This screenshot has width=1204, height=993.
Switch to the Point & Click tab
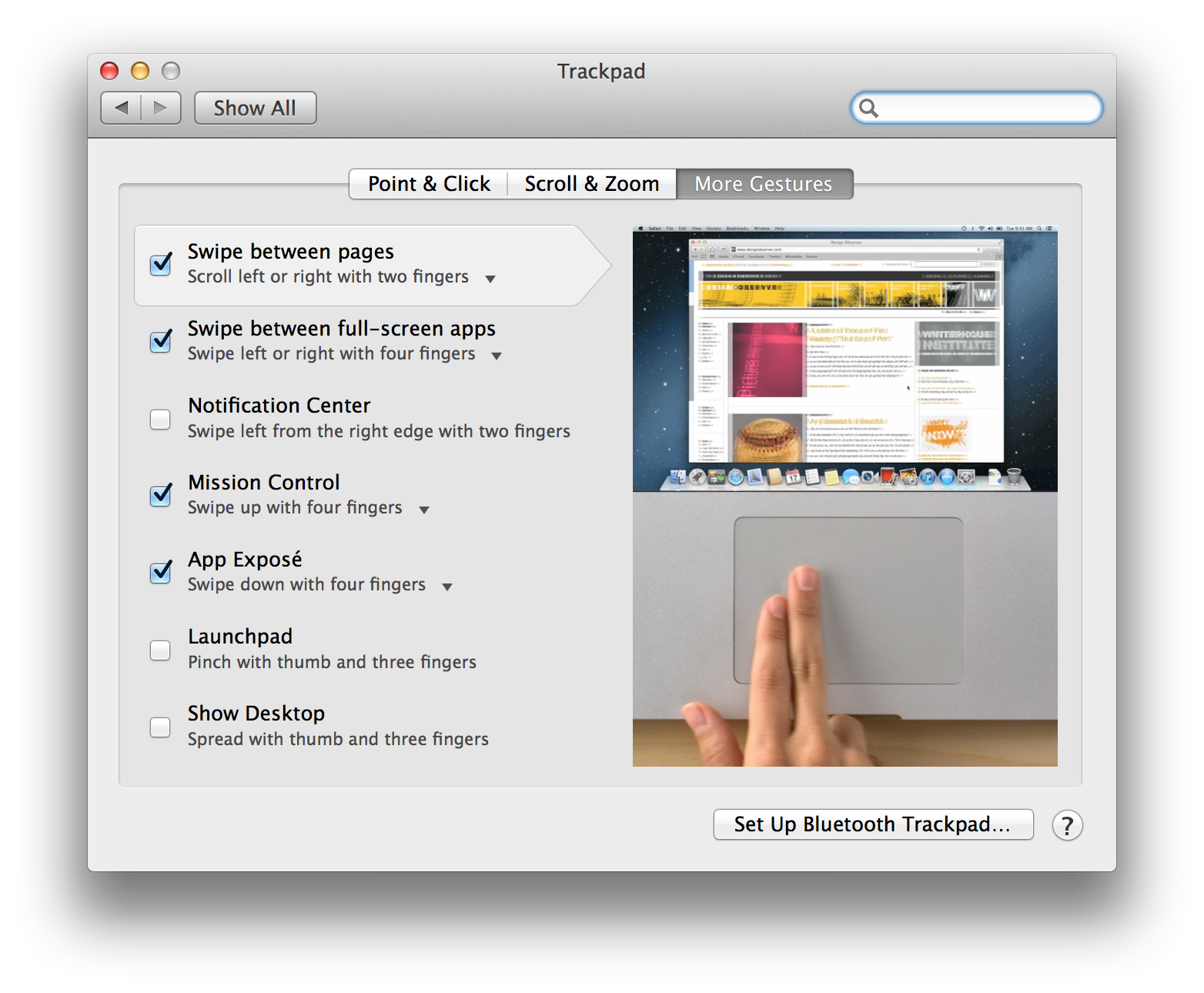point(429,184)
